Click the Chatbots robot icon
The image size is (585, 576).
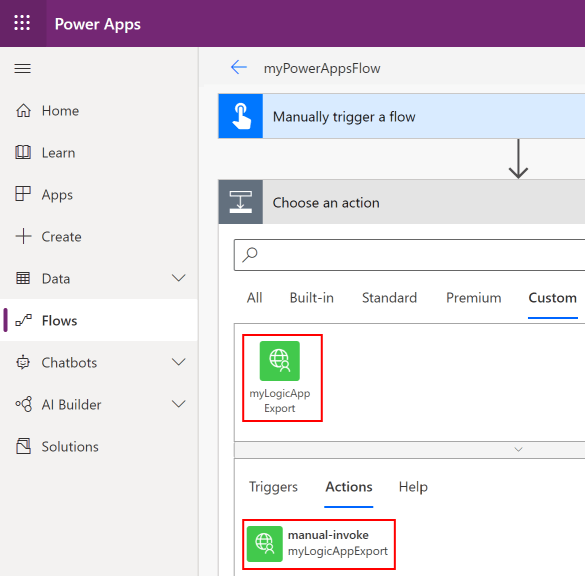(23, 362)
